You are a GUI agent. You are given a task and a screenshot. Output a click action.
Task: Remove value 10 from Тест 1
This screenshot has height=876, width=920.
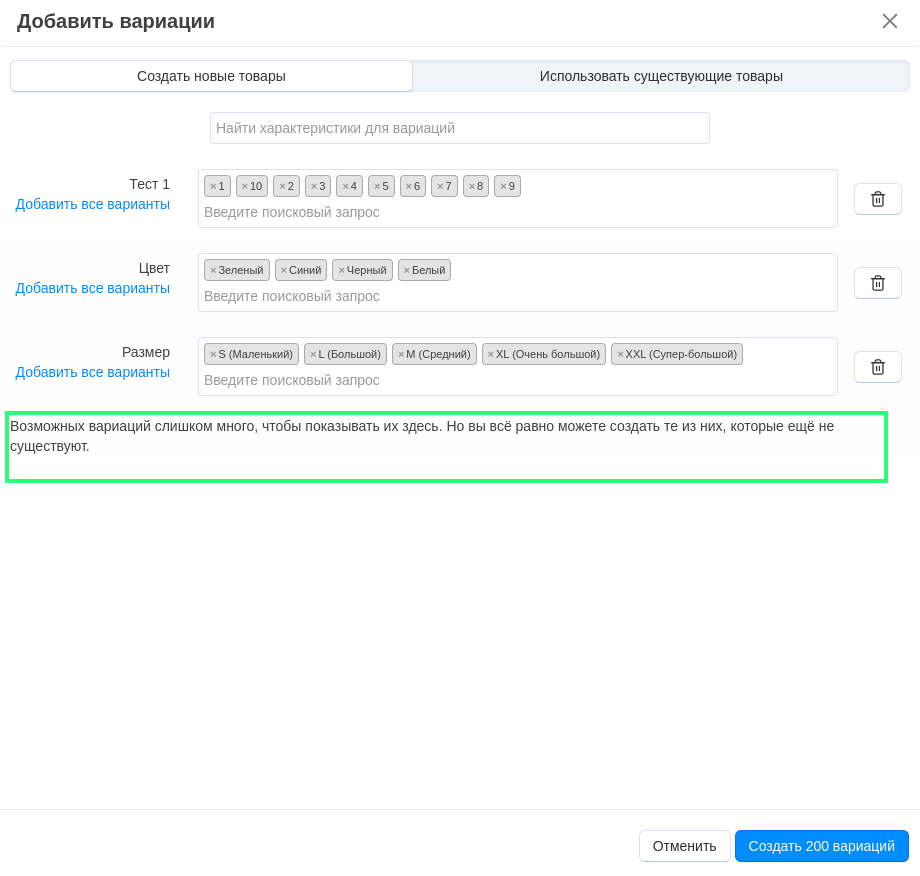(x=245, y=186)
